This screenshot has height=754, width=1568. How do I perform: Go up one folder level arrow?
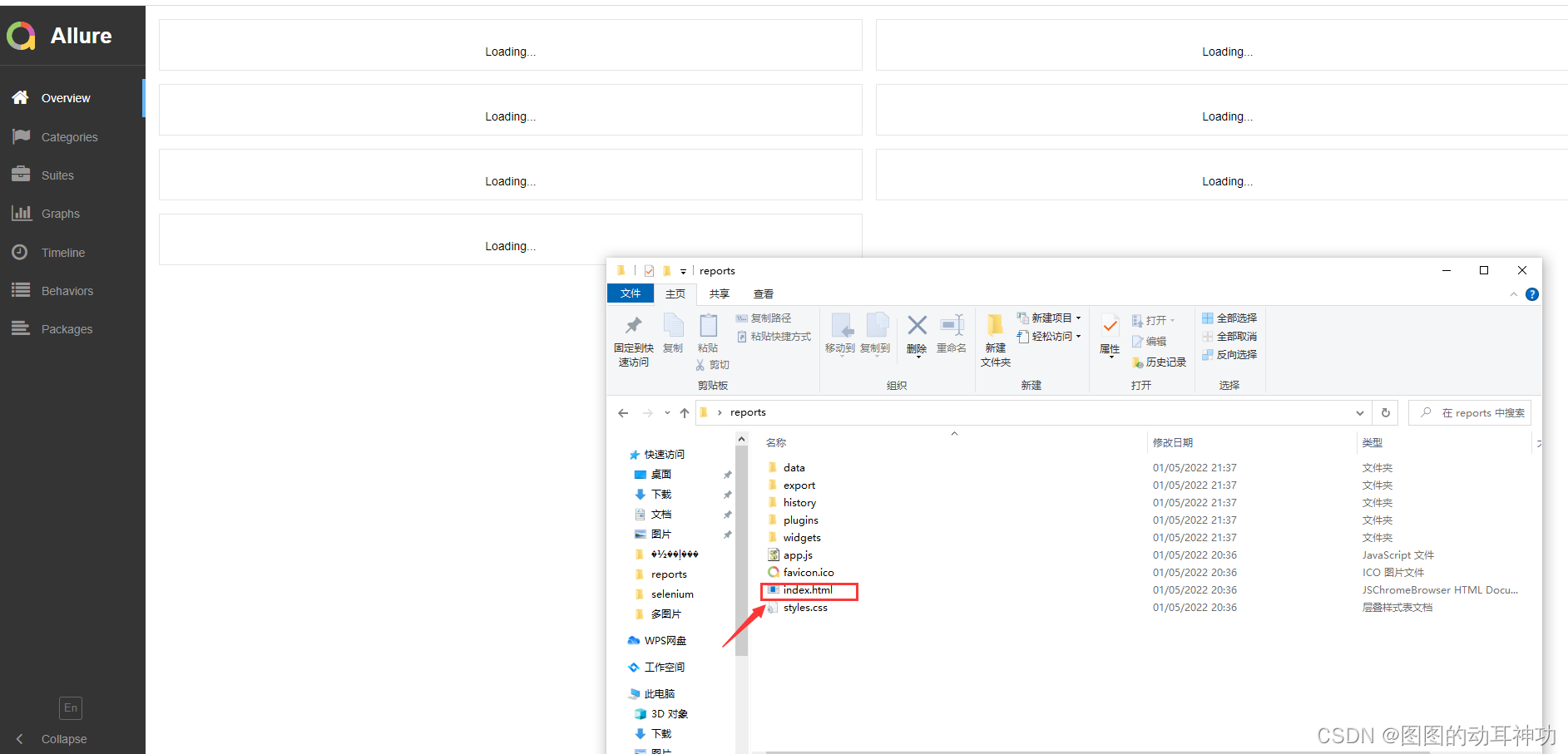coord(685,413)
